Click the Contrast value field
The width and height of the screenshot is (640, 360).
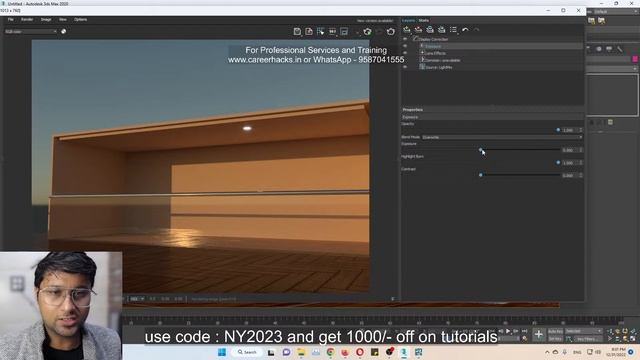570,176
